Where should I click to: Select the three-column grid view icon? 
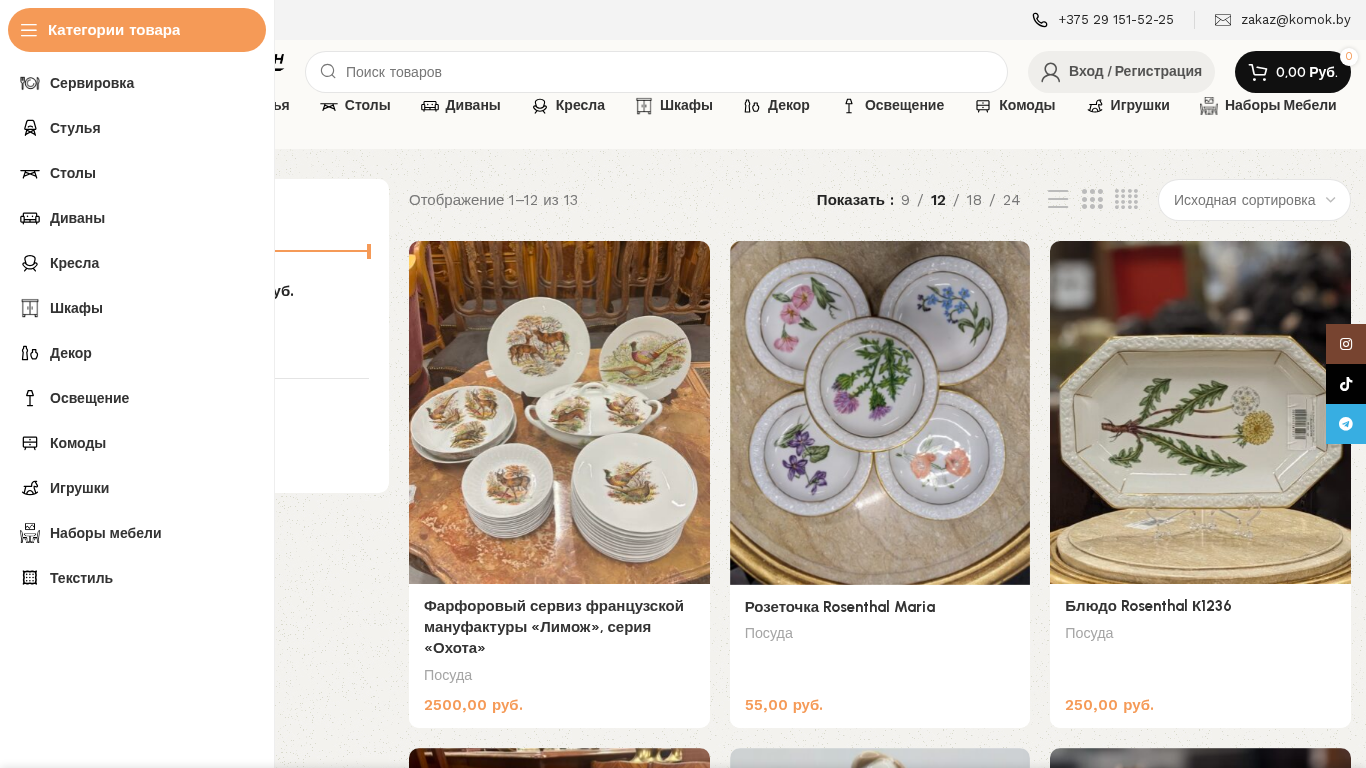pos(1092,200)
